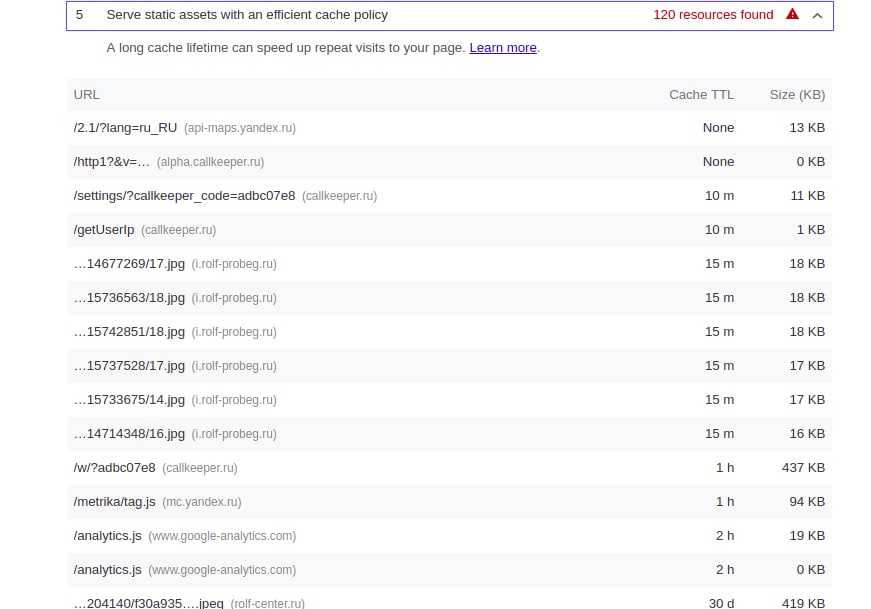The height and width of the screenshot is (609, 871).
Task: Click the URL column header
Action: [x=87, y=95]
